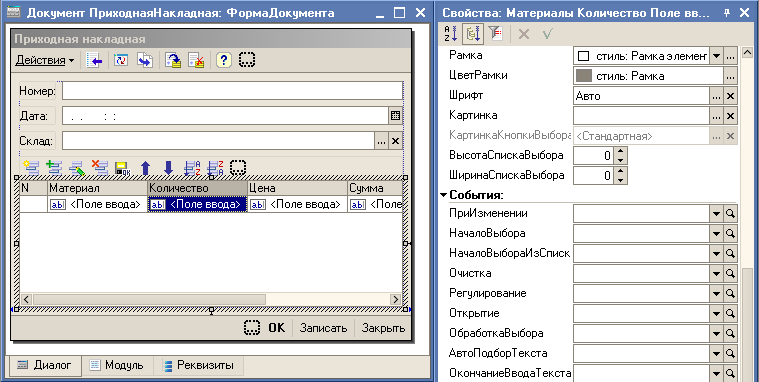The image size is (759, 382).
Task: Click the move row up blue arrow icon
Action: coord(145,168)
